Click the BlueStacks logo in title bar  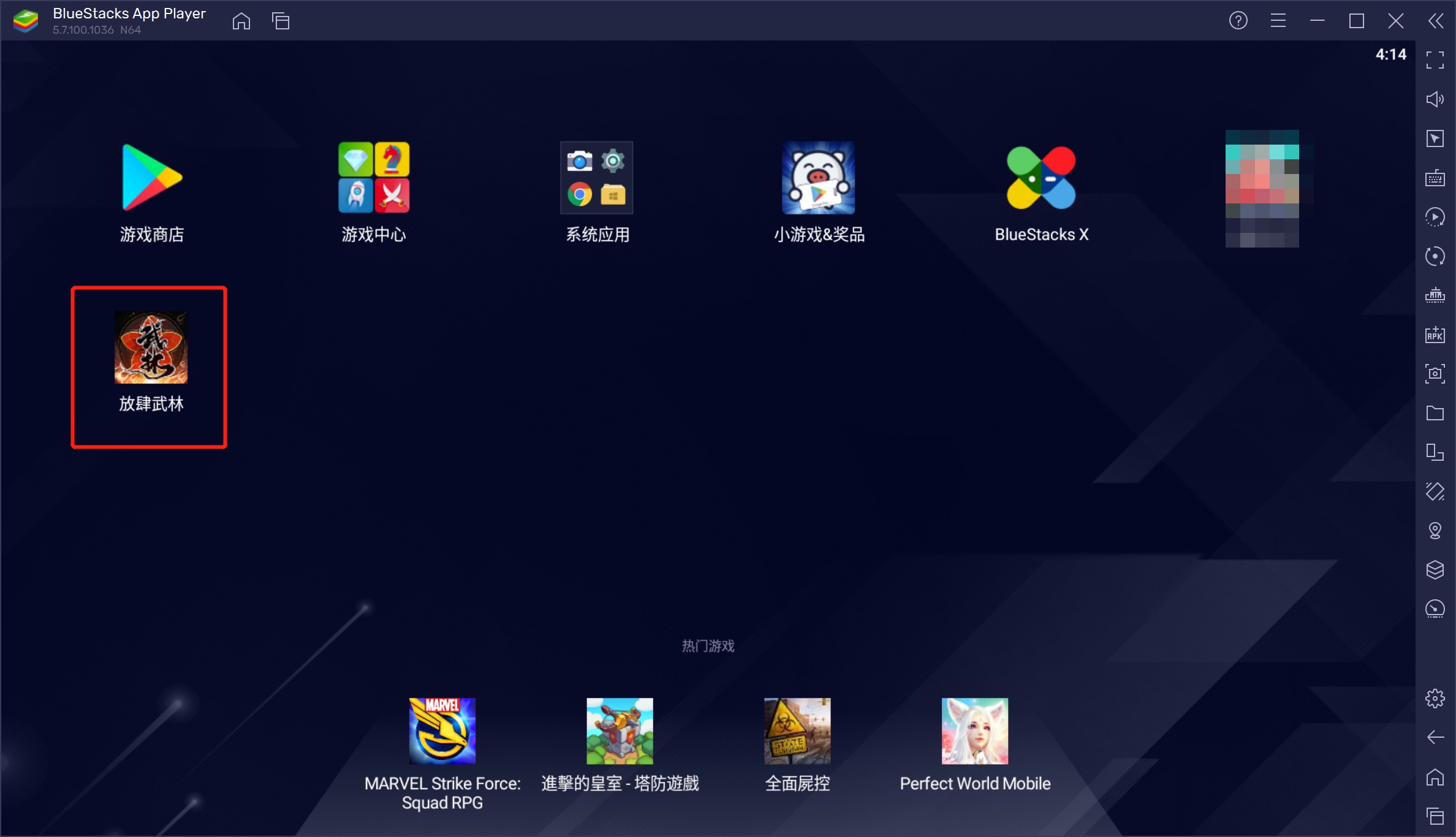tap(26, 21)
